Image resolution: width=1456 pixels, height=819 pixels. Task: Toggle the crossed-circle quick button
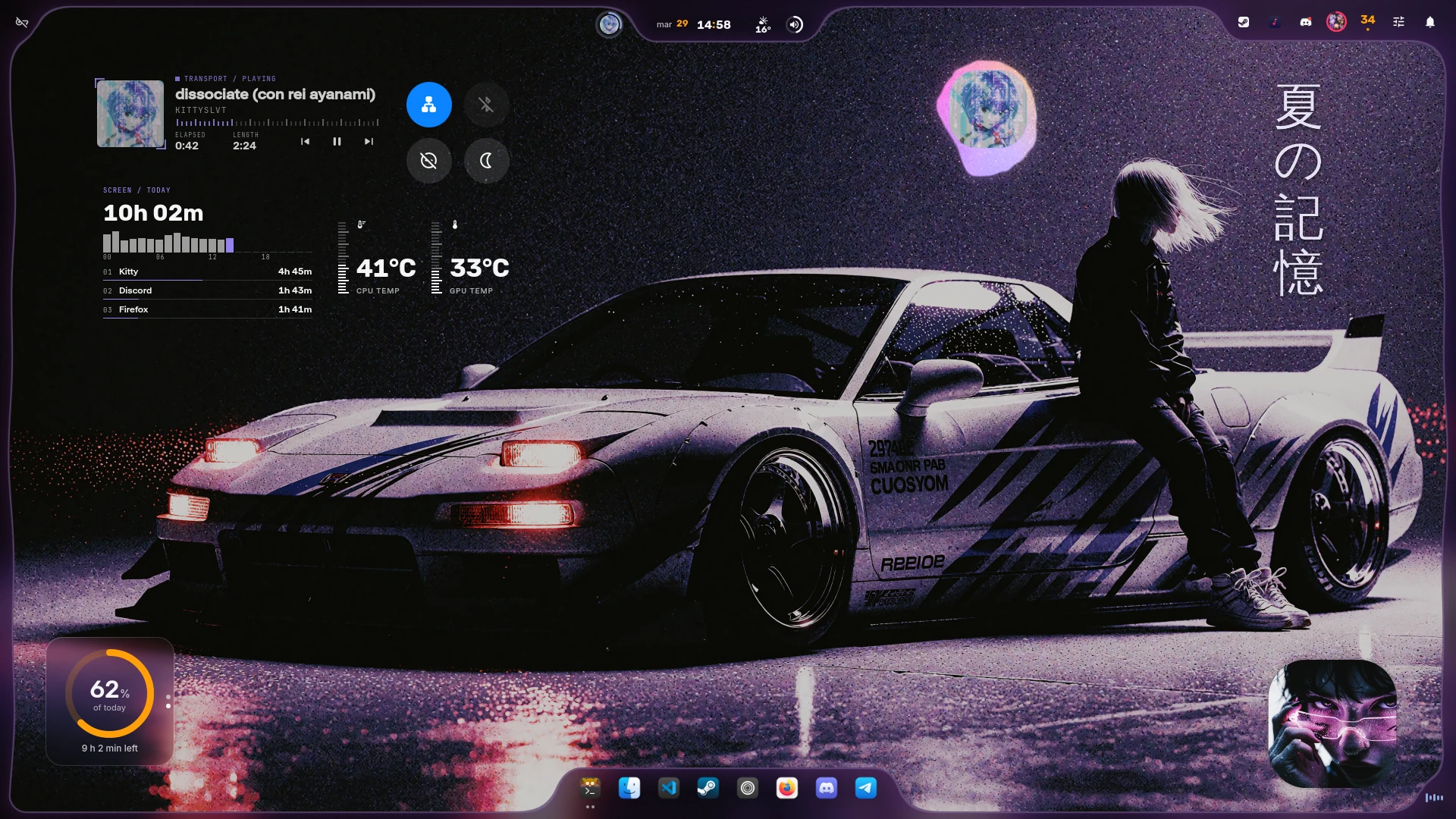point(429,161)
